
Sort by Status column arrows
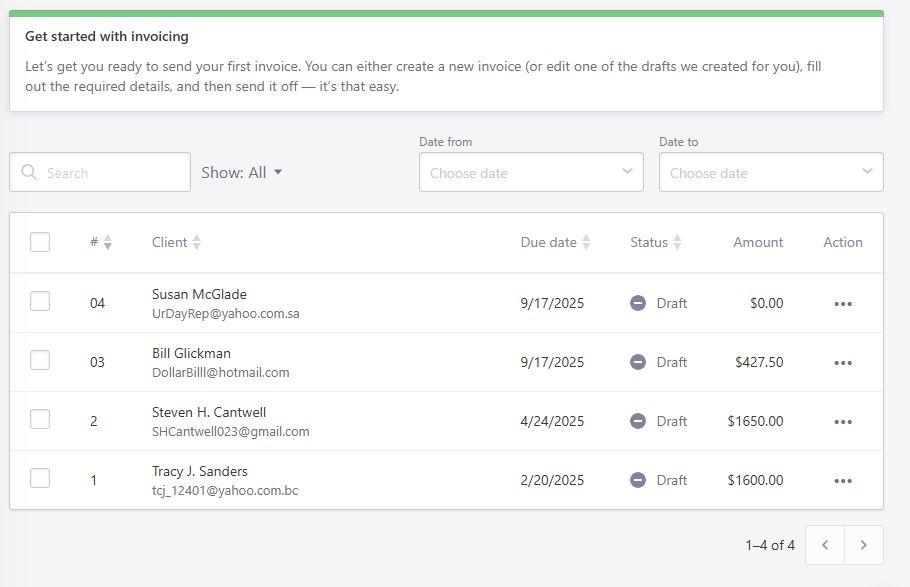tap(677, 242)
